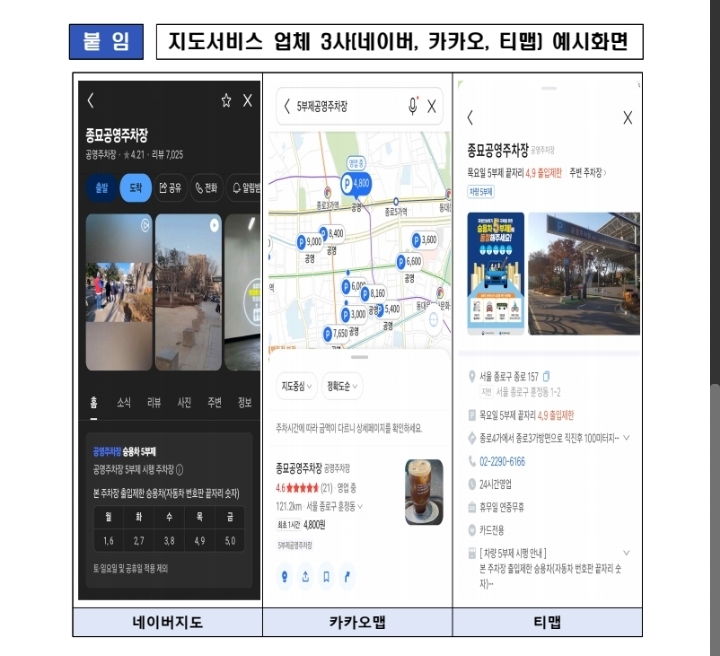Expand the 종로4가에서 directions description
This screenshot has width=720, height=656.
pyautogui.click(x=626, y=438)
